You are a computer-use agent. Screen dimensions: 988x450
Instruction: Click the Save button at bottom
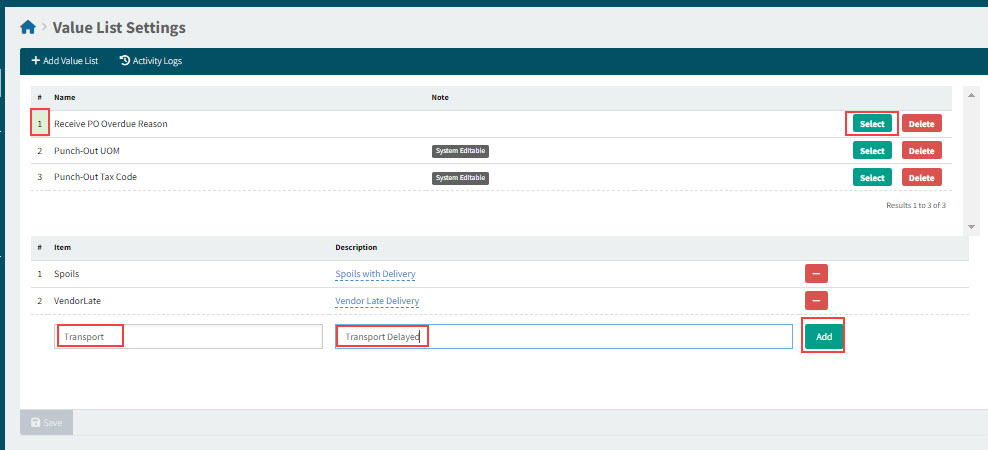click(46, 423)
